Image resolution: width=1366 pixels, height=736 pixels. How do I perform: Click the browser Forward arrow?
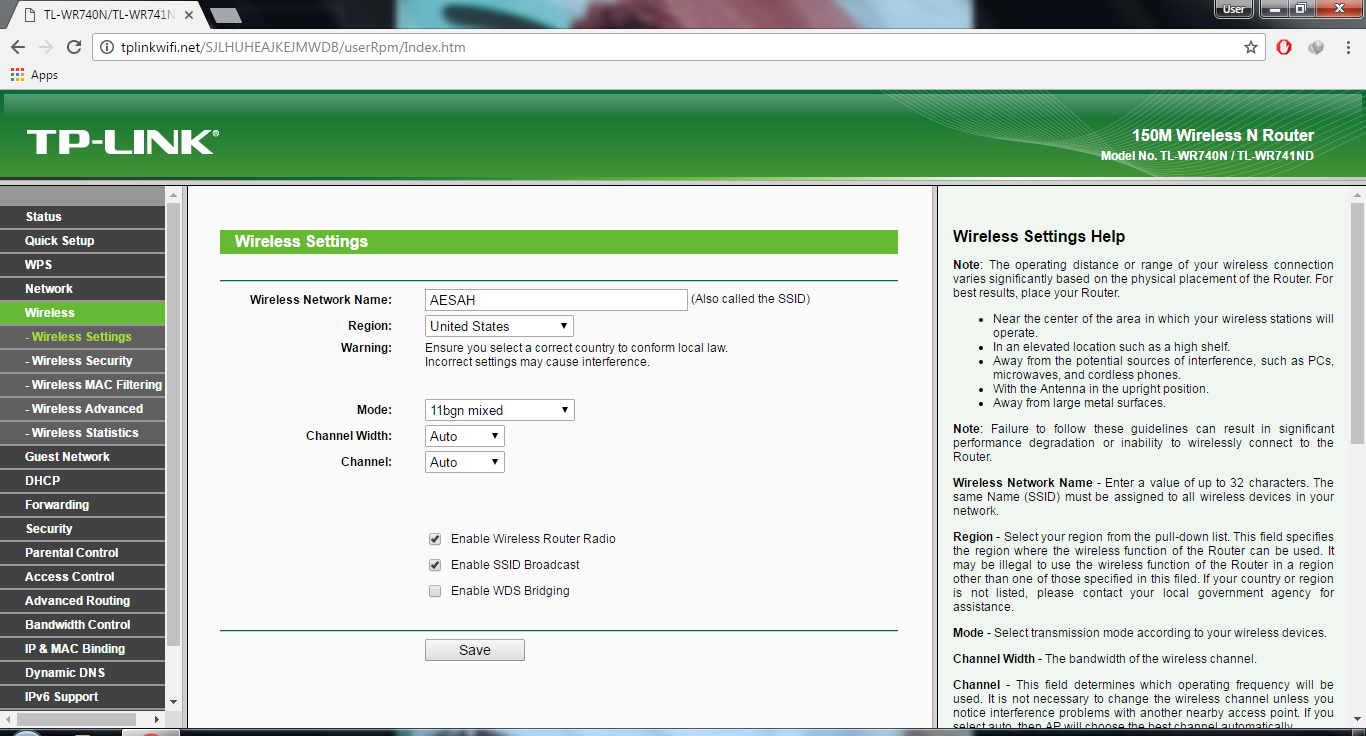pos(46,47)
